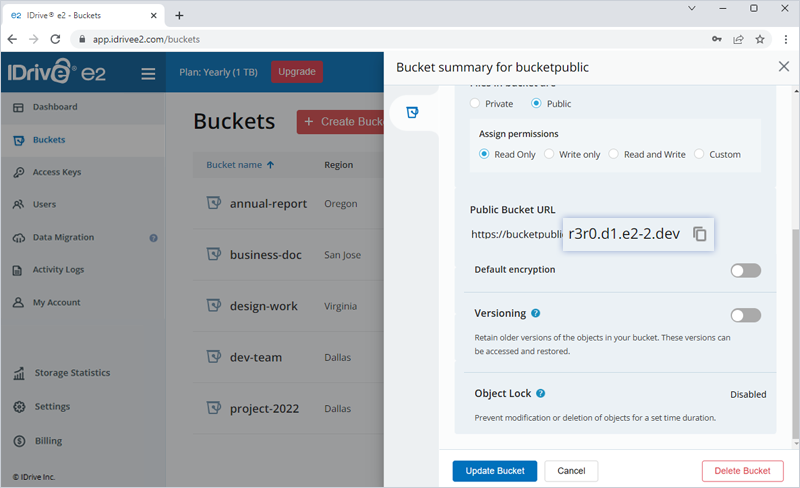Select the Private radio option
The image size is (800, 488).
click(475, 103)
